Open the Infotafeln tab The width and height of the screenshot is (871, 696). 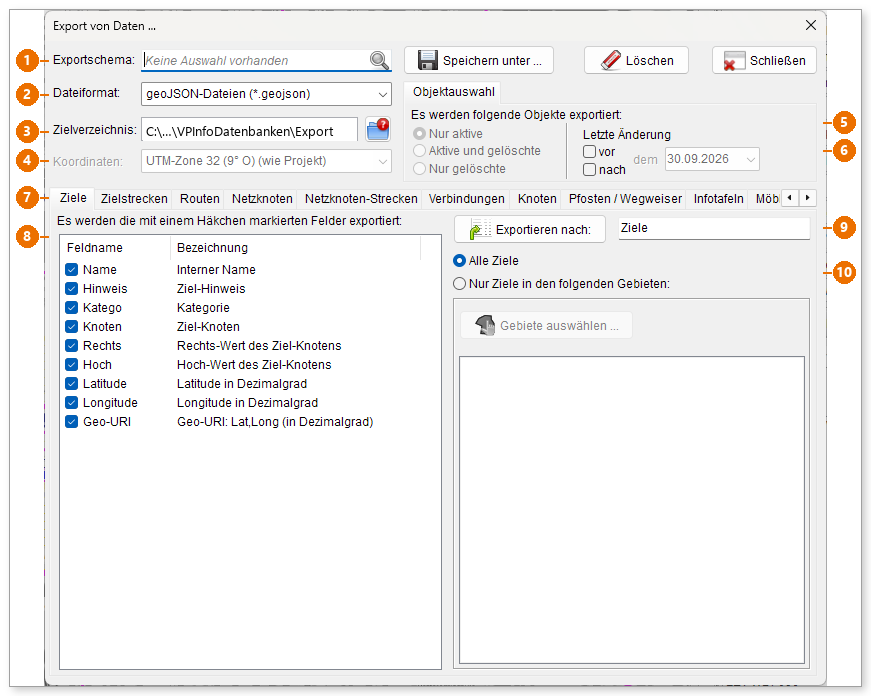pyautogui.click(x=718, y=199)
